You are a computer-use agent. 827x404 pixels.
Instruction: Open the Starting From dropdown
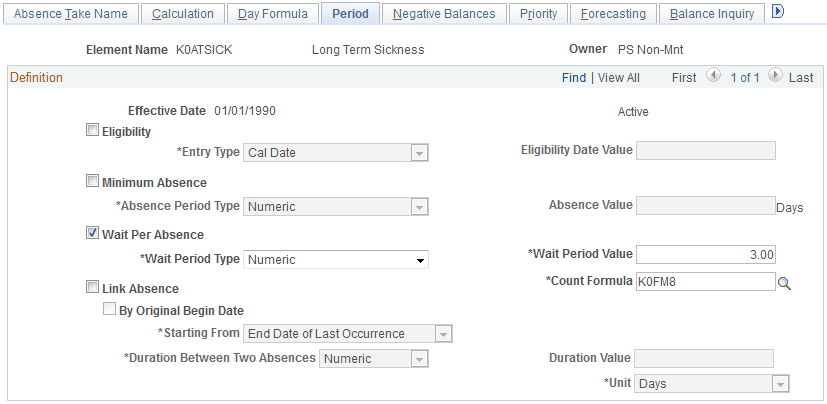point(349,334)
